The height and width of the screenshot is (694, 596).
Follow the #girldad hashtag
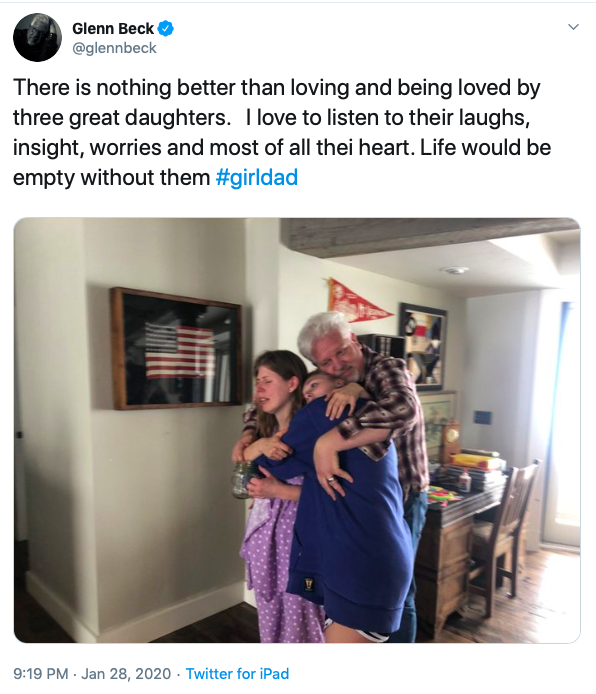coord(257,177)
